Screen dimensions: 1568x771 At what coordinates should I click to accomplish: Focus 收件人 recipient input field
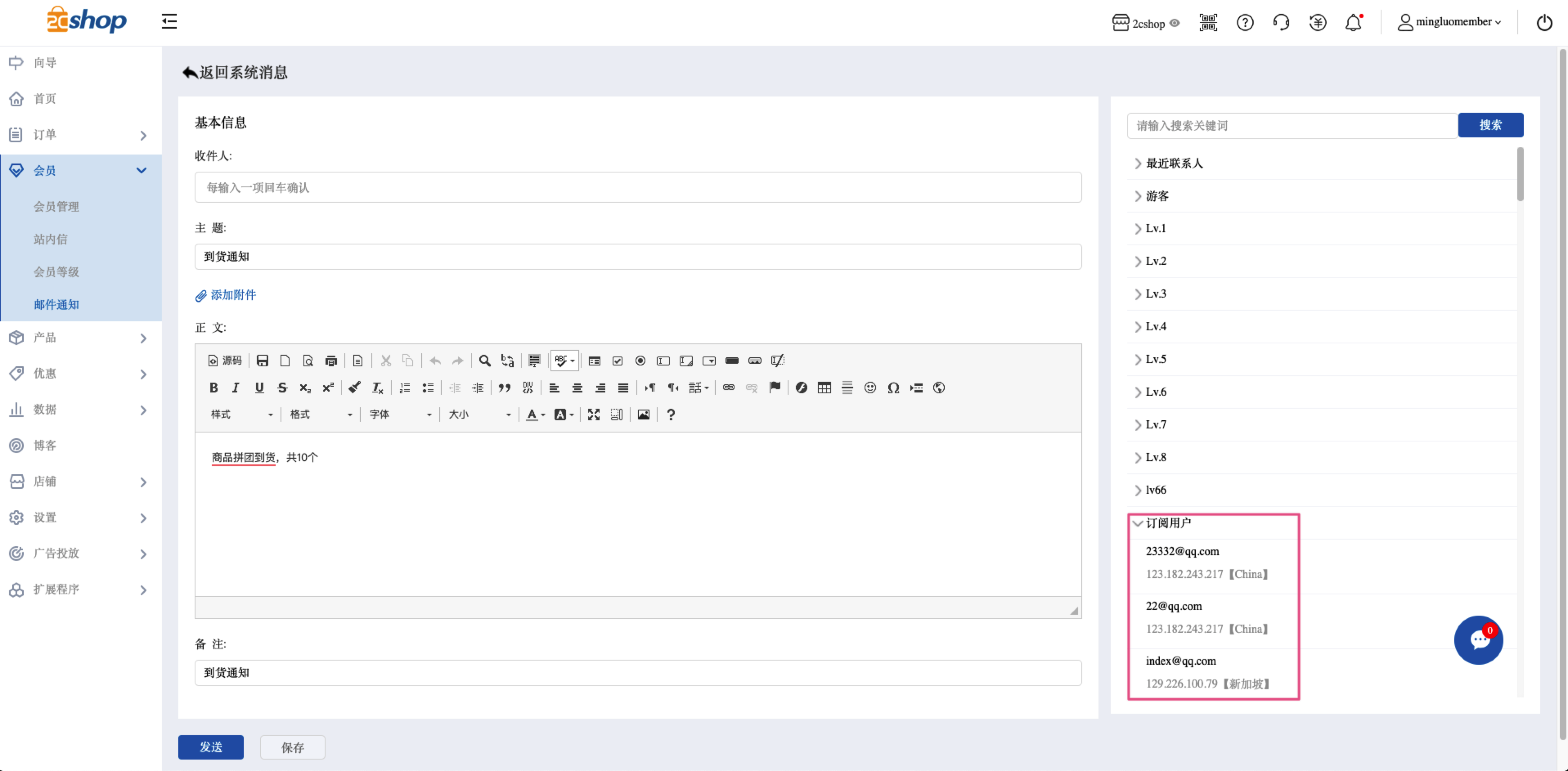click(638, 187)
